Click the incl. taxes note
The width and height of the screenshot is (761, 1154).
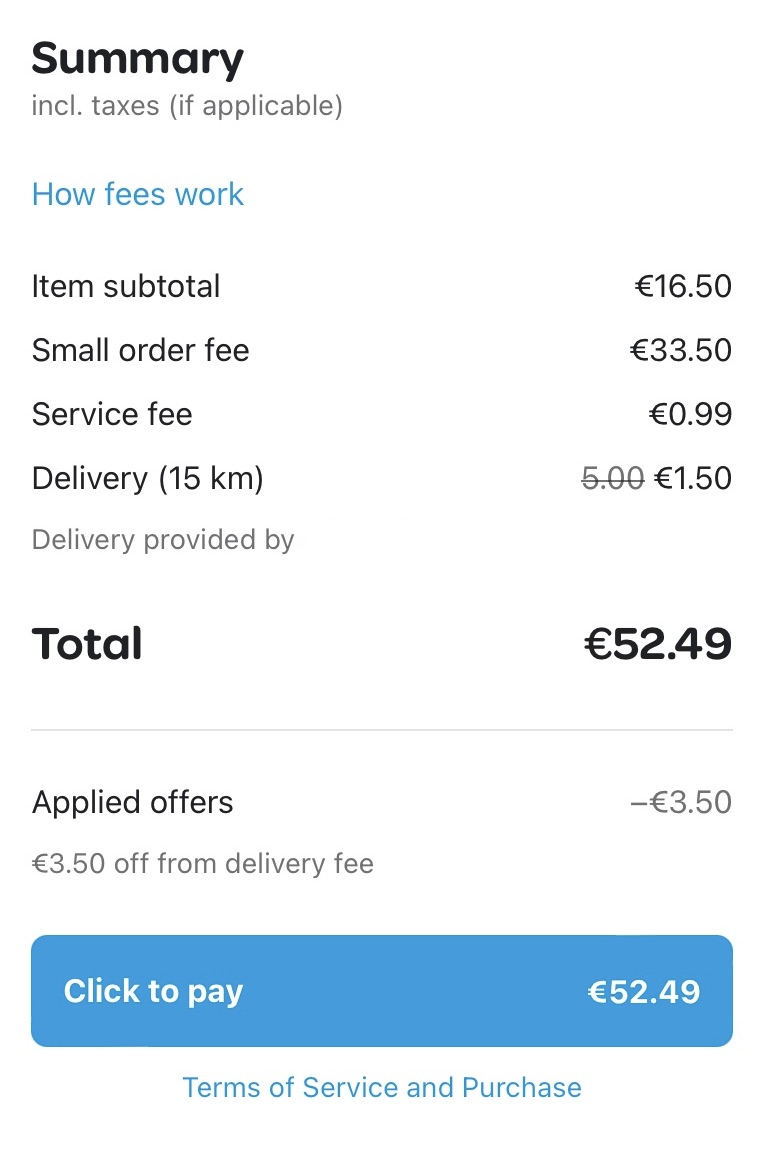coord(187,106)
